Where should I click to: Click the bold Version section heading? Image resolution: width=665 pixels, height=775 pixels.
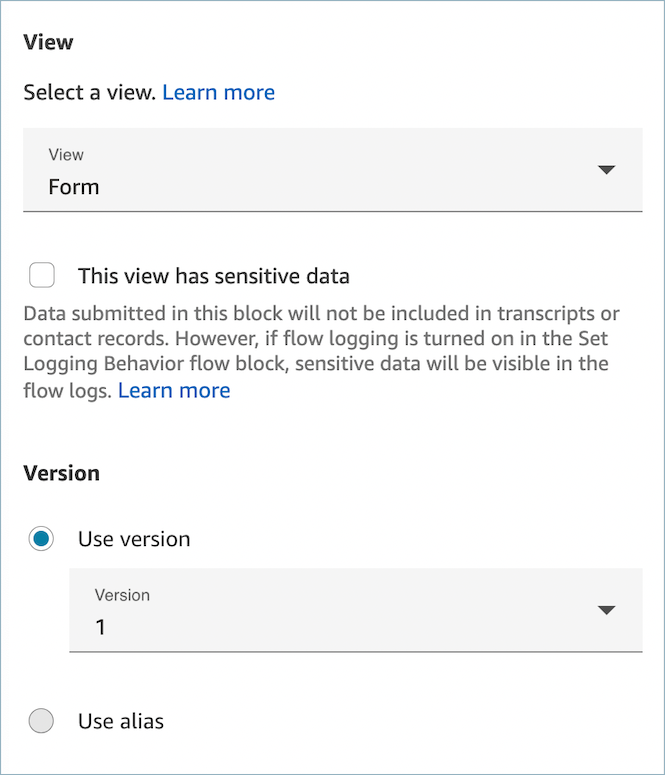click(61, 473)
